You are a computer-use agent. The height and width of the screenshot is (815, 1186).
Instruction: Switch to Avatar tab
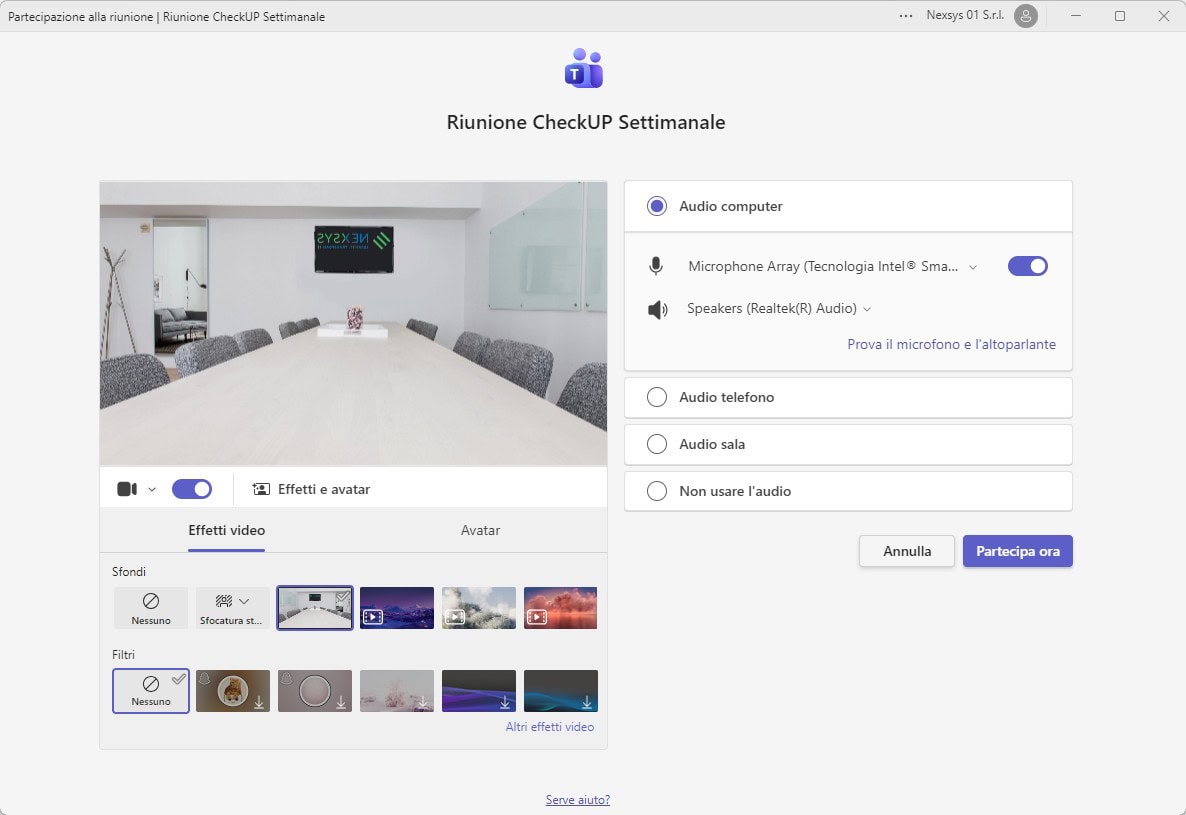480,531
